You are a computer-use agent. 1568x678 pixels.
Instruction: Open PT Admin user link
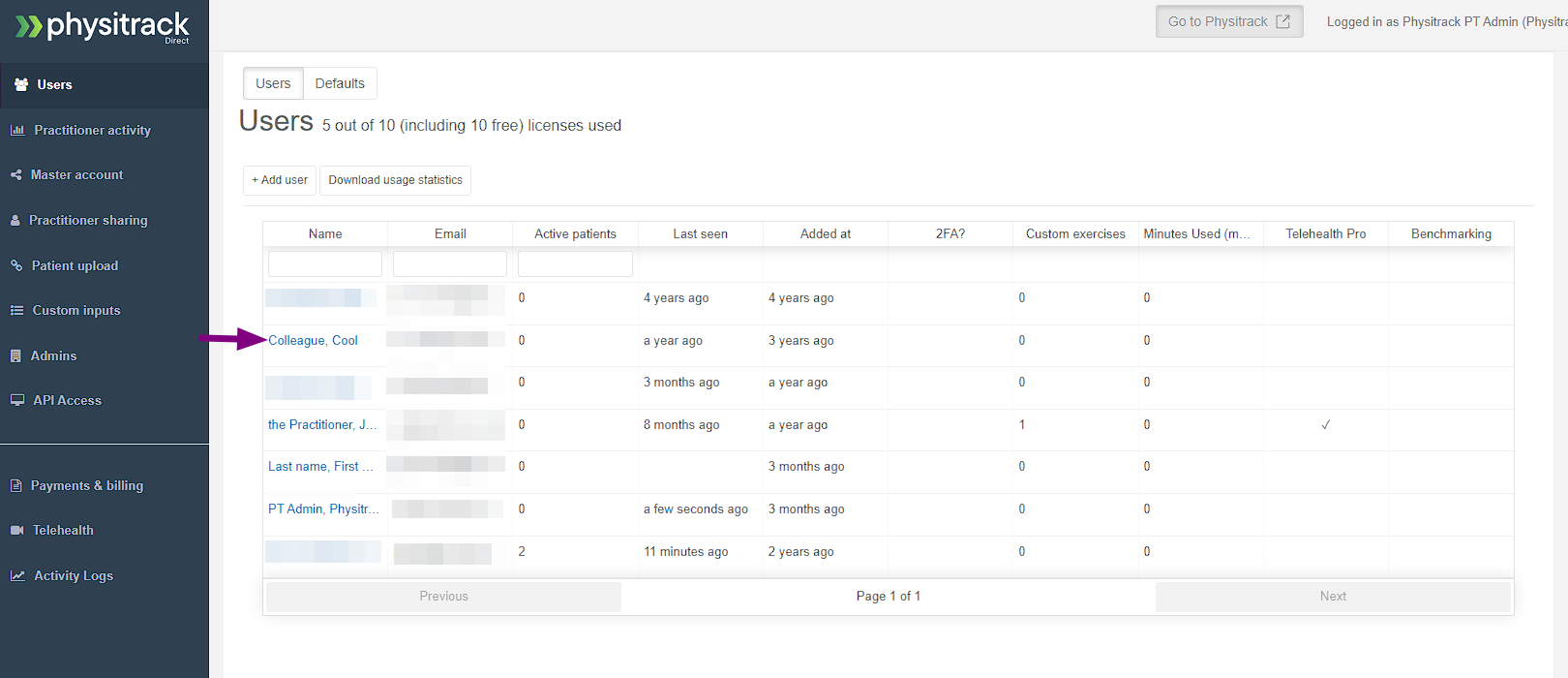(x=322, y=509)
